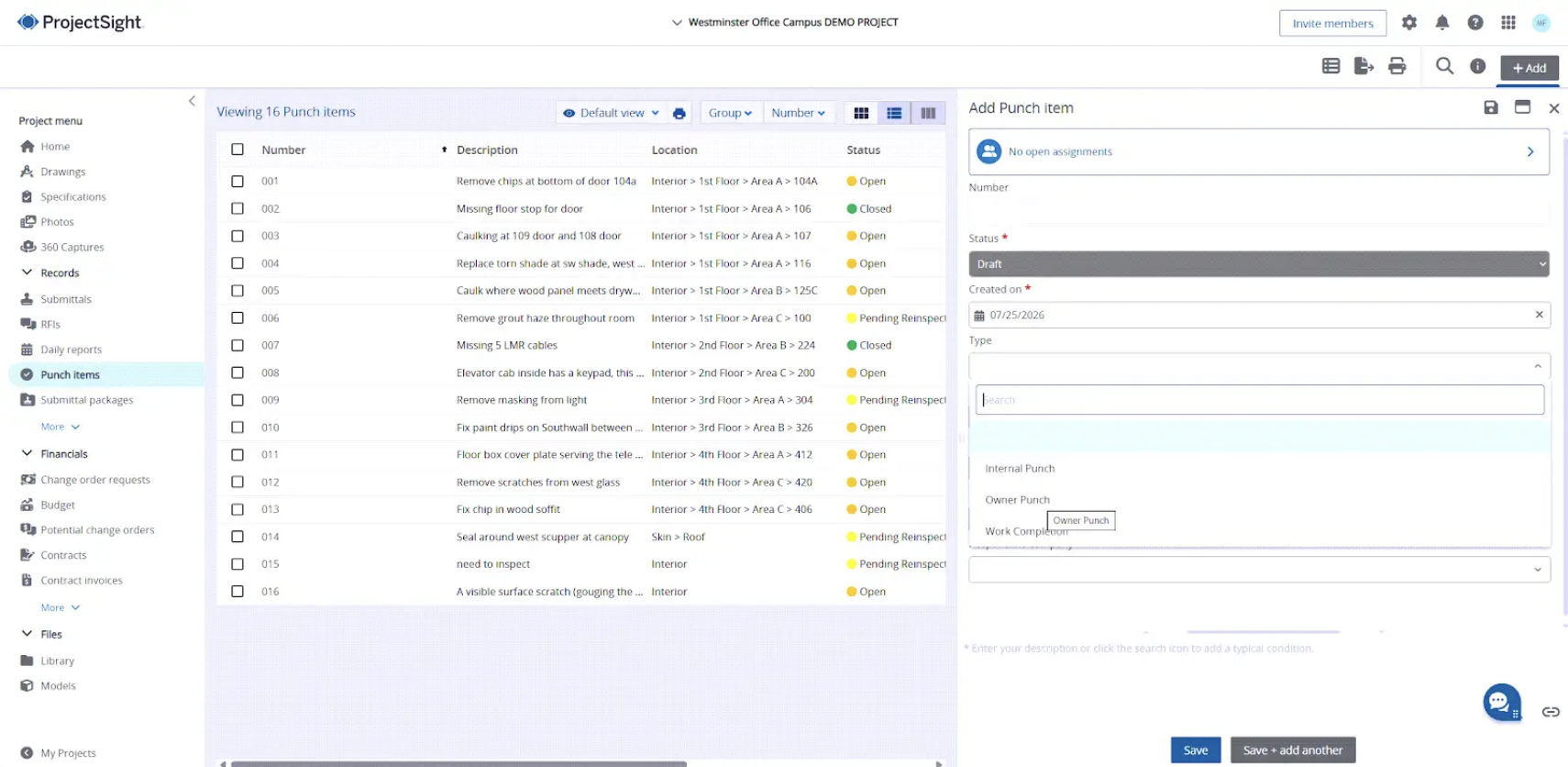Collapse the Records section
Image resolution: width=1568 pixels, height=767 pixels.
(27, 272)
